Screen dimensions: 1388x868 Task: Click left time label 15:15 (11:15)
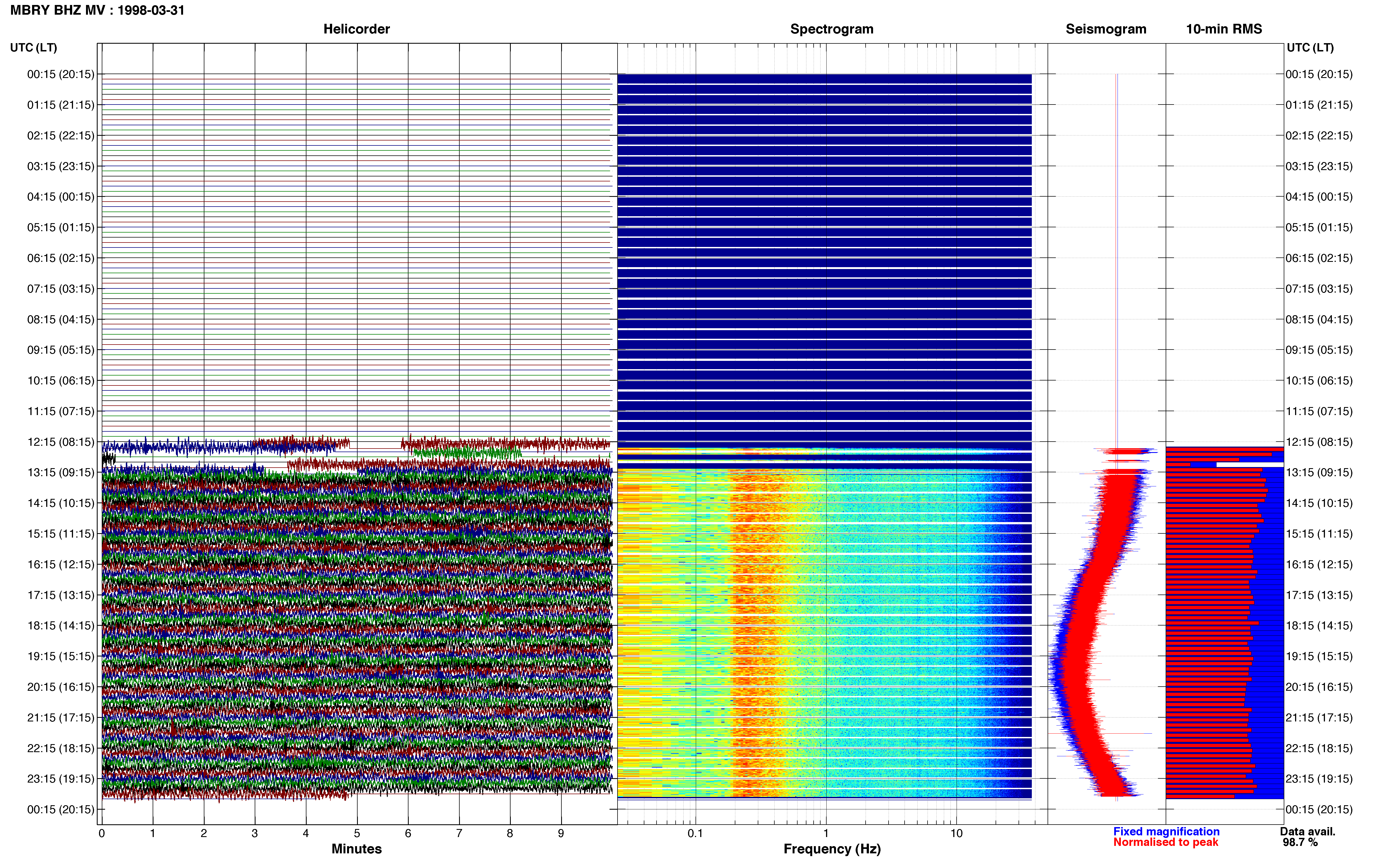61,534
